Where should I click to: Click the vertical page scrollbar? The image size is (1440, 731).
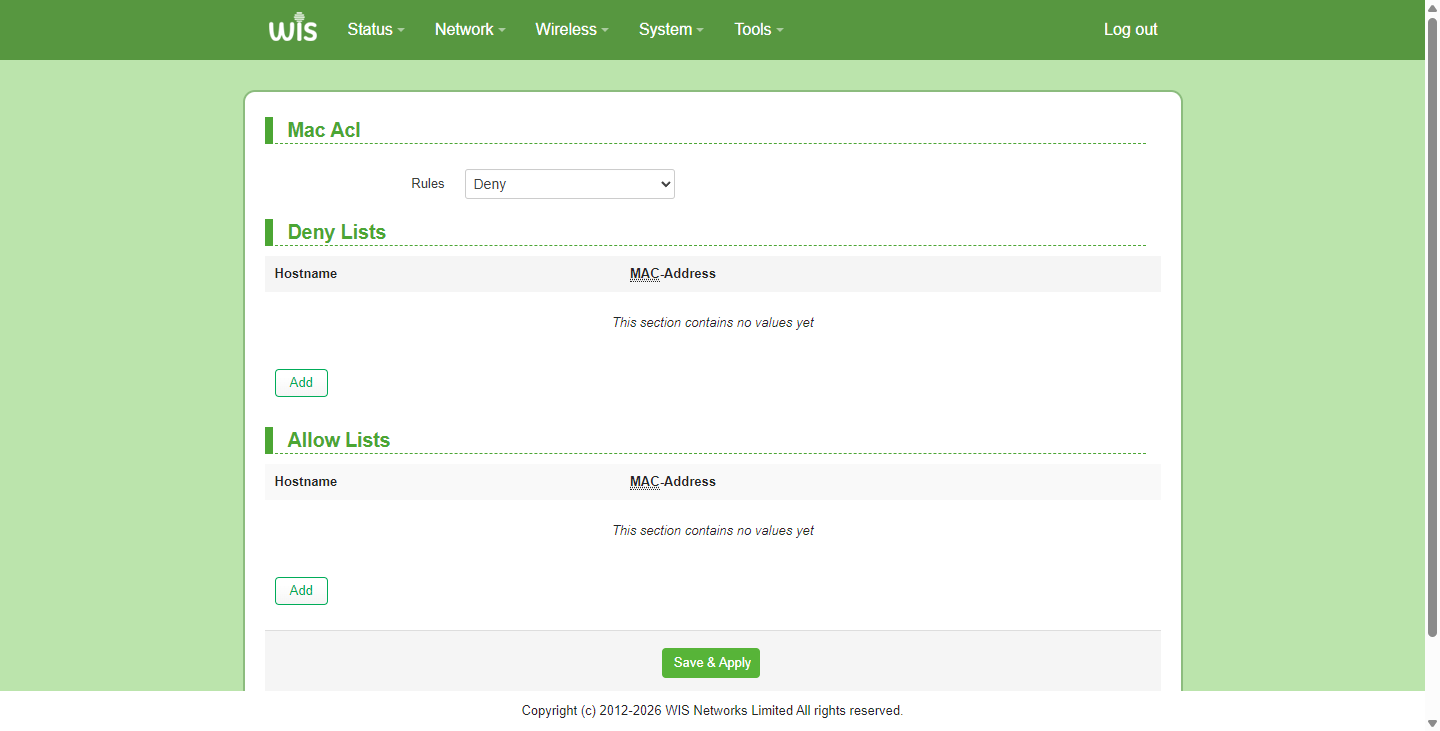[1432, 326]
